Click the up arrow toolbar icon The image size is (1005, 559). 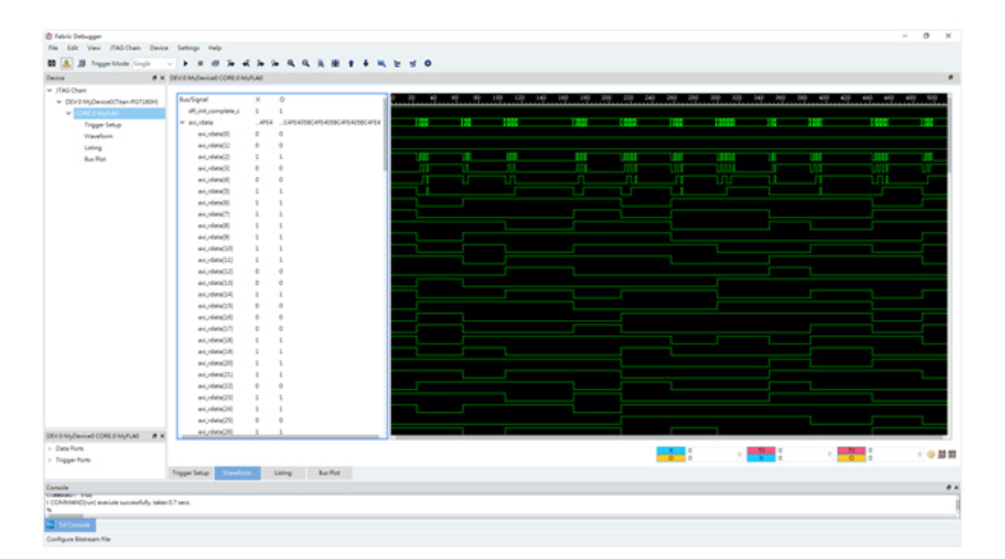tap(351, 63)
